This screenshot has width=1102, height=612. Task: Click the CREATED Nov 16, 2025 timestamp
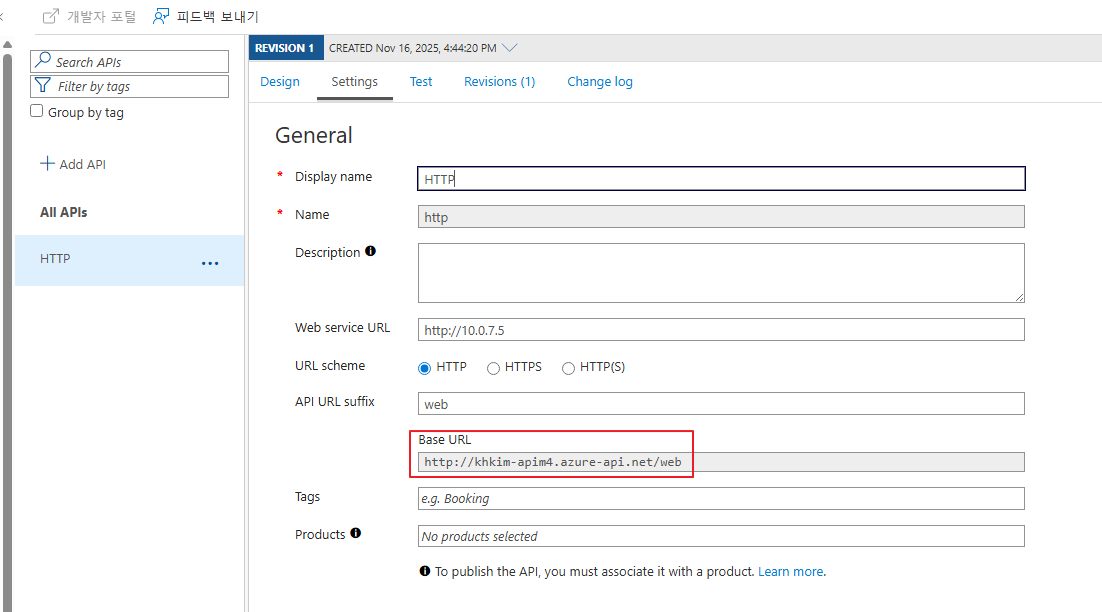pos(413,48)
